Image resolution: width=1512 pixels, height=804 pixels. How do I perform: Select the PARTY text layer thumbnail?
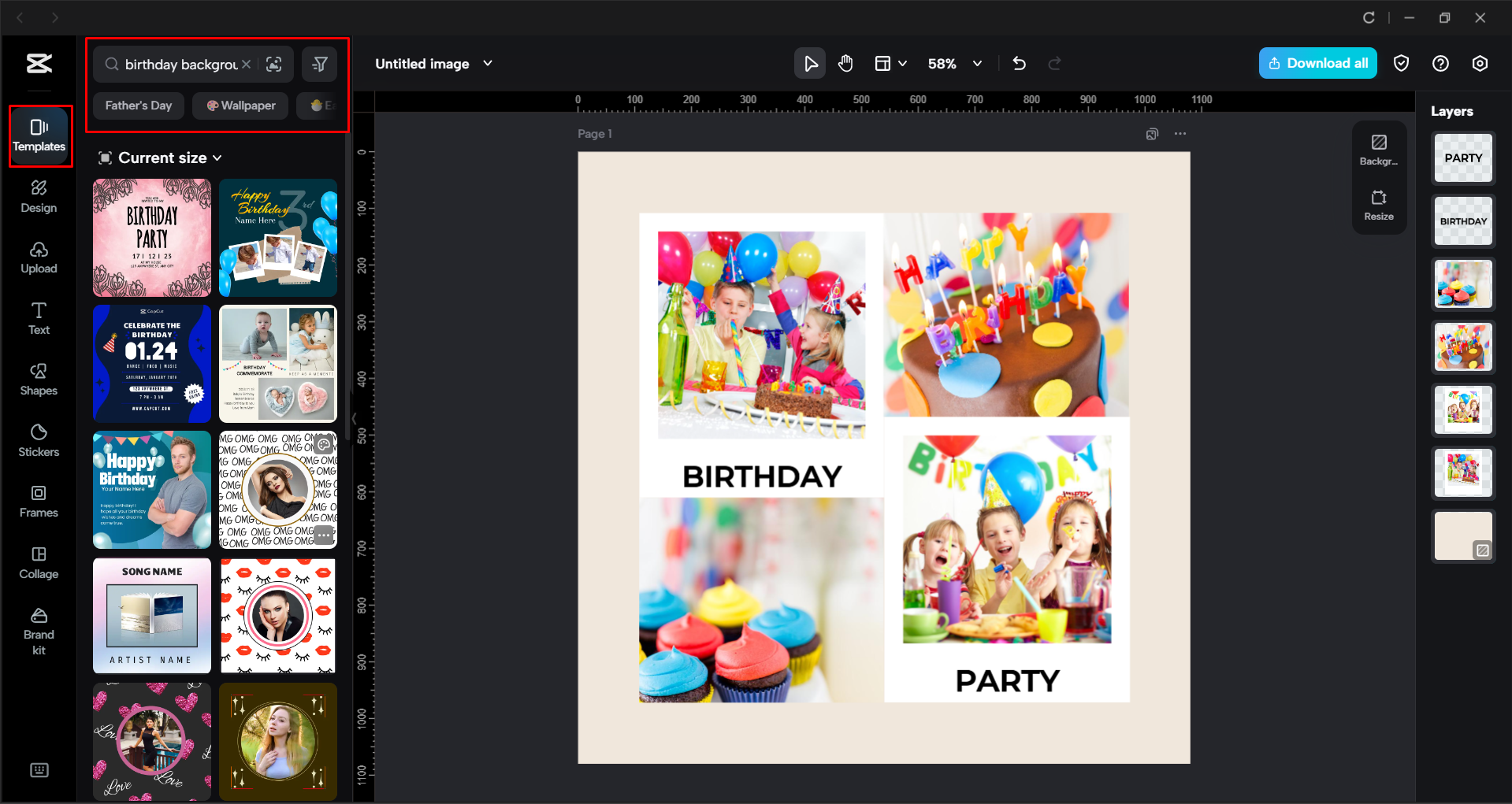1462,158
